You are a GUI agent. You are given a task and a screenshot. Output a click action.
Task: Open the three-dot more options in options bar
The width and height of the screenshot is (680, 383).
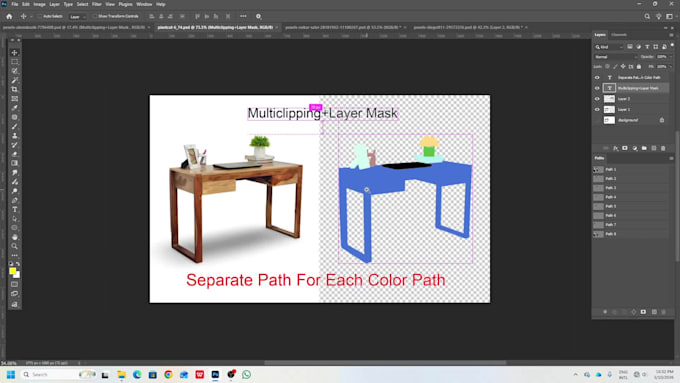[243, 16]
